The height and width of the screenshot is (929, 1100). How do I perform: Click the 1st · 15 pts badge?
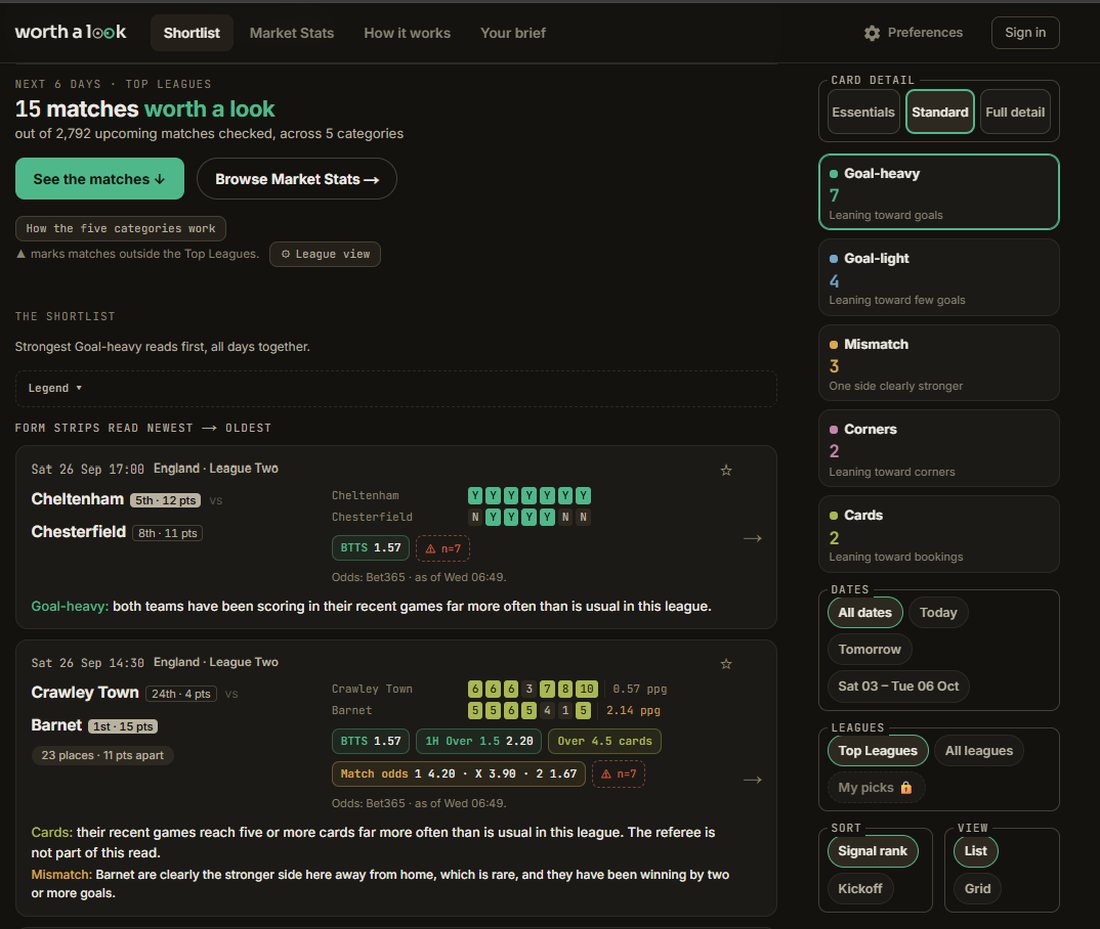coord(123,726)
